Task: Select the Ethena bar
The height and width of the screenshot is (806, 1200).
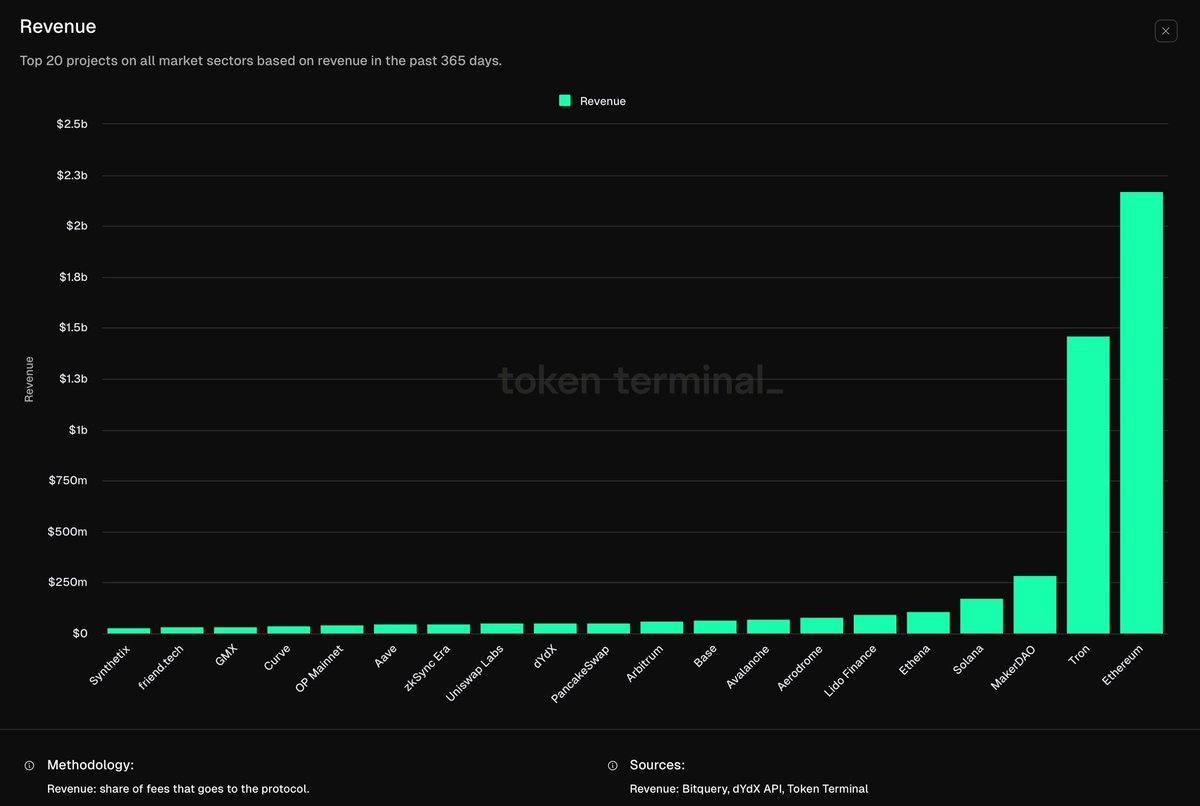Action: (x=928, y=622)
